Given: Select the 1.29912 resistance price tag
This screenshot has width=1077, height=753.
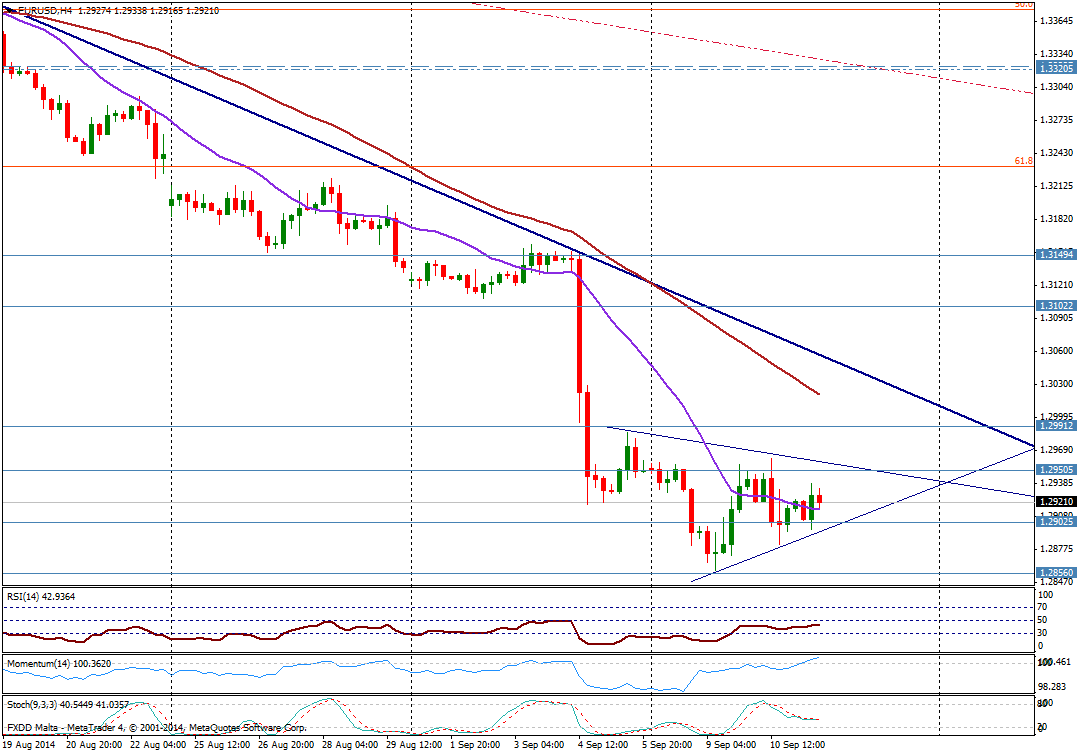Looking at the screenshot, I should (x=1055, y=426).
